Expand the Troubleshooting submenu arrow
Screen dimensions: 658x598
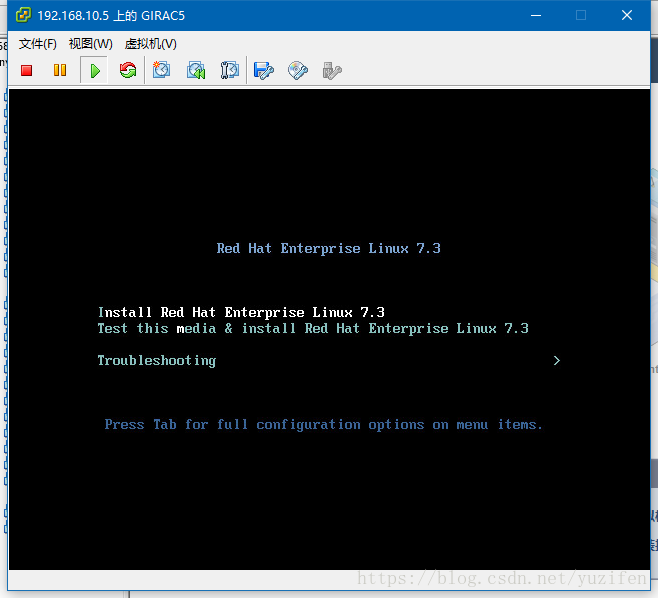coord(556,360)
